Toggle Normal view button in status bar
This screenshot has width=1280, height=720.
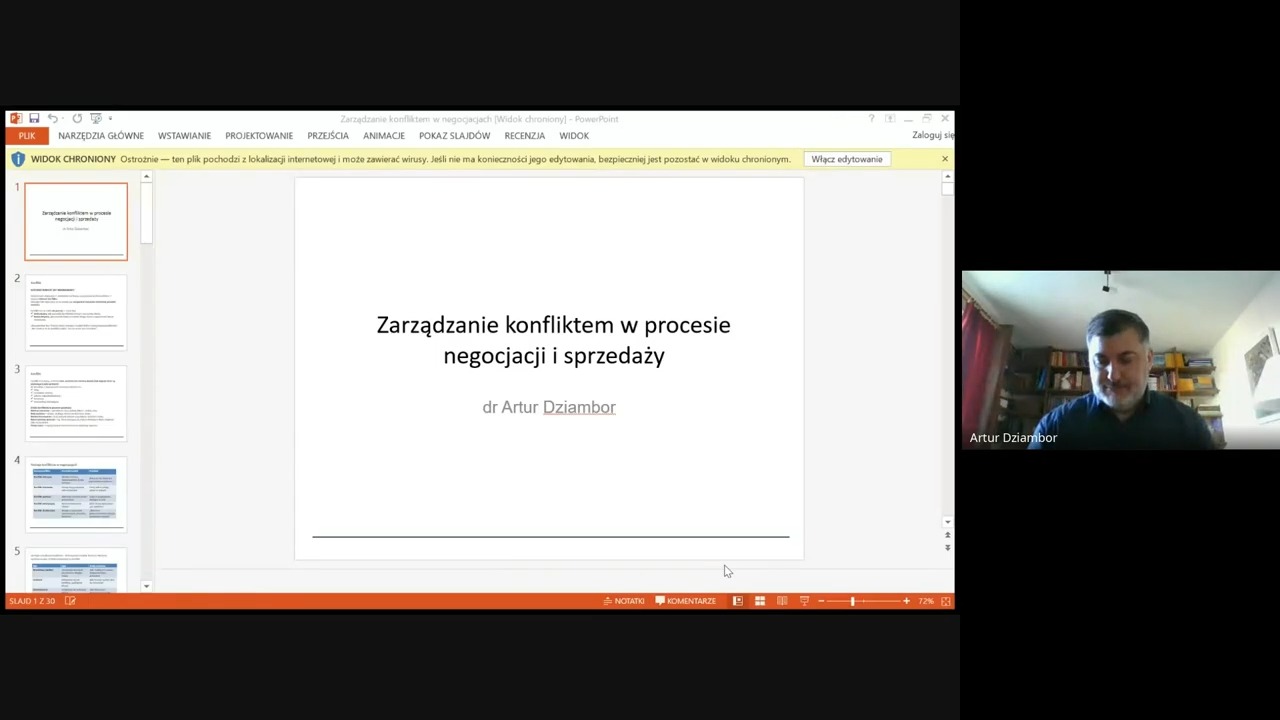click(738, 601)
